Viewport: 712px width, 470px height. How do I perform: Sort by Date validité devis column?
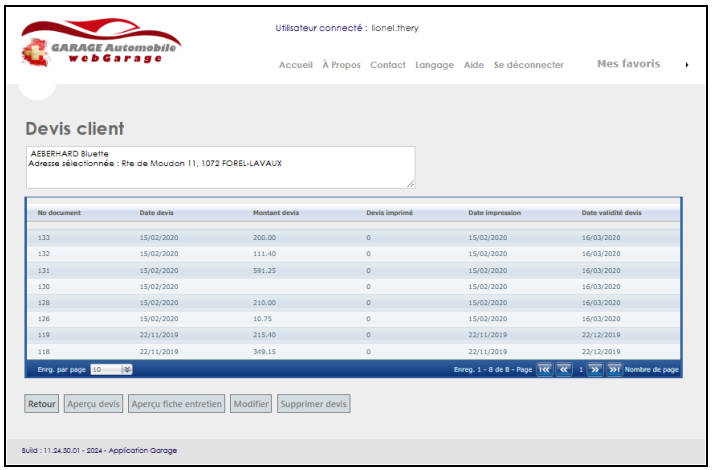pos(611,213)
